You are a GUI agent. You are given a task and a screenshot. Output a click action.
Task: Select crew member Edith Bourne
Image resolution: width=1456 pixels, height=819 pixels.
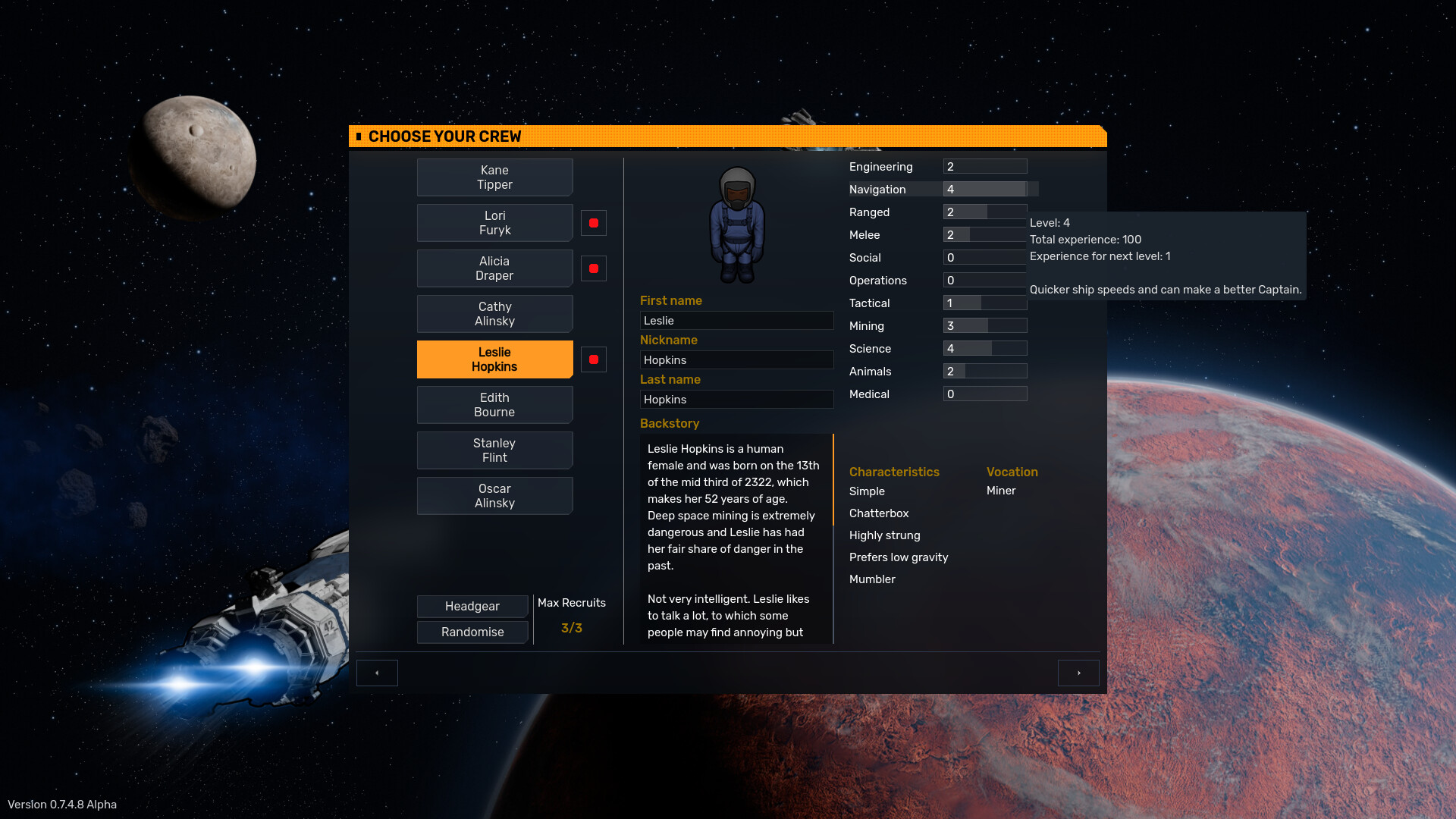tap(494, 404)
